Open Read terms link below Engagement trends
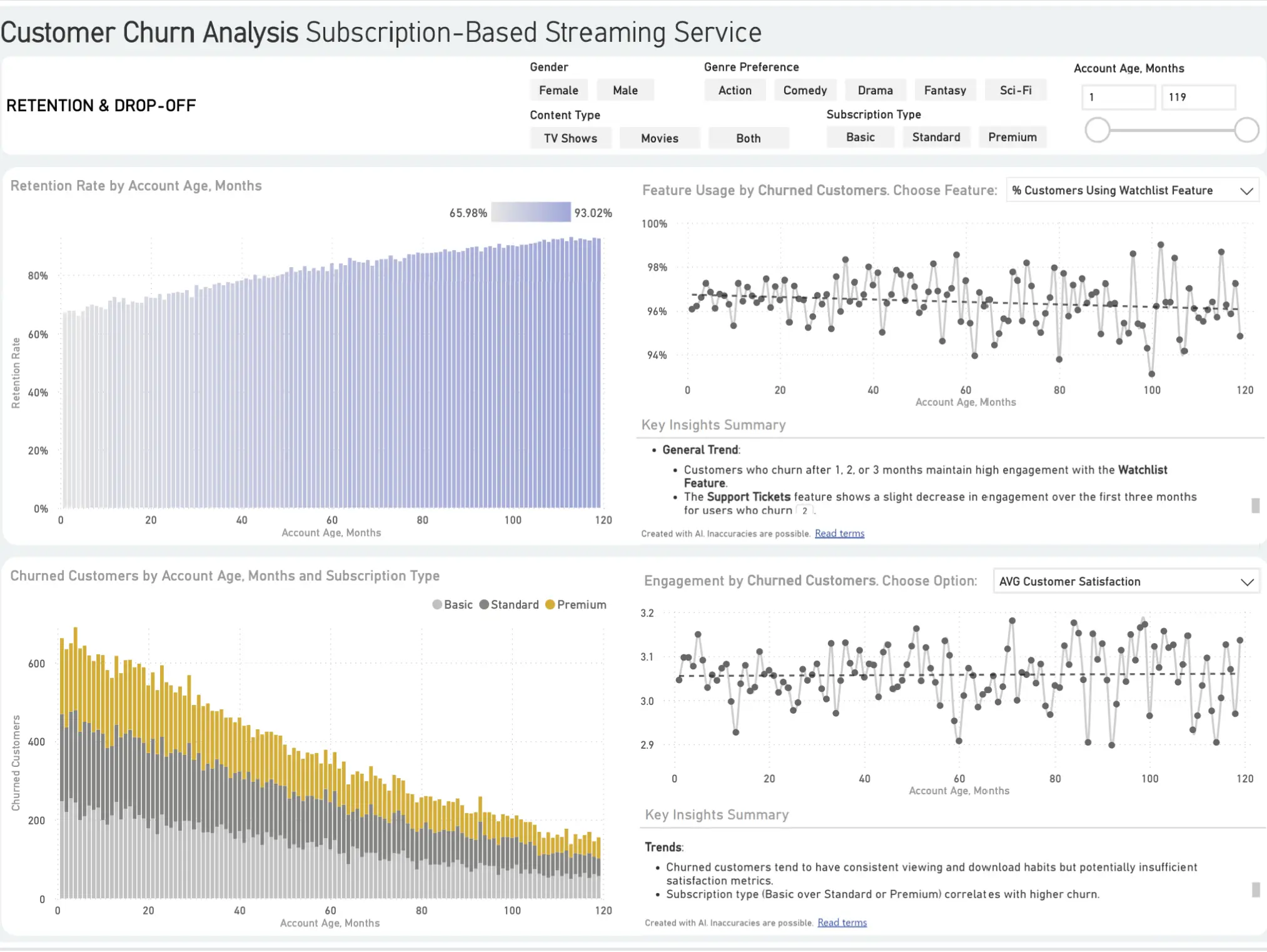Image resolution: width=1267 pixels, height=952 pixels. [842, 923]
